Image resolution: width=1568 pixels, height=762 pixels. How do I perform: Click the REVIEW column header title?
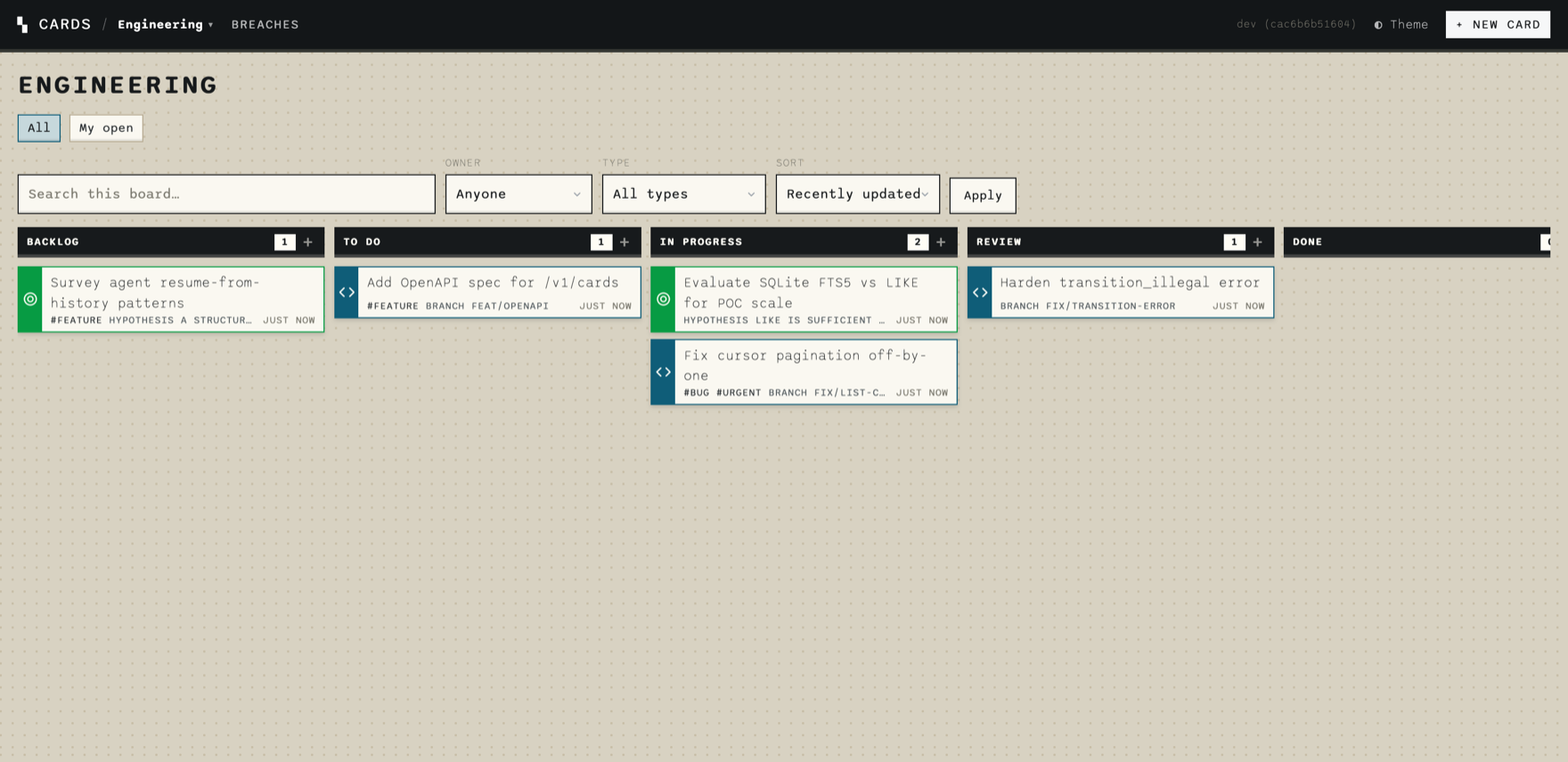coord(999,242)
